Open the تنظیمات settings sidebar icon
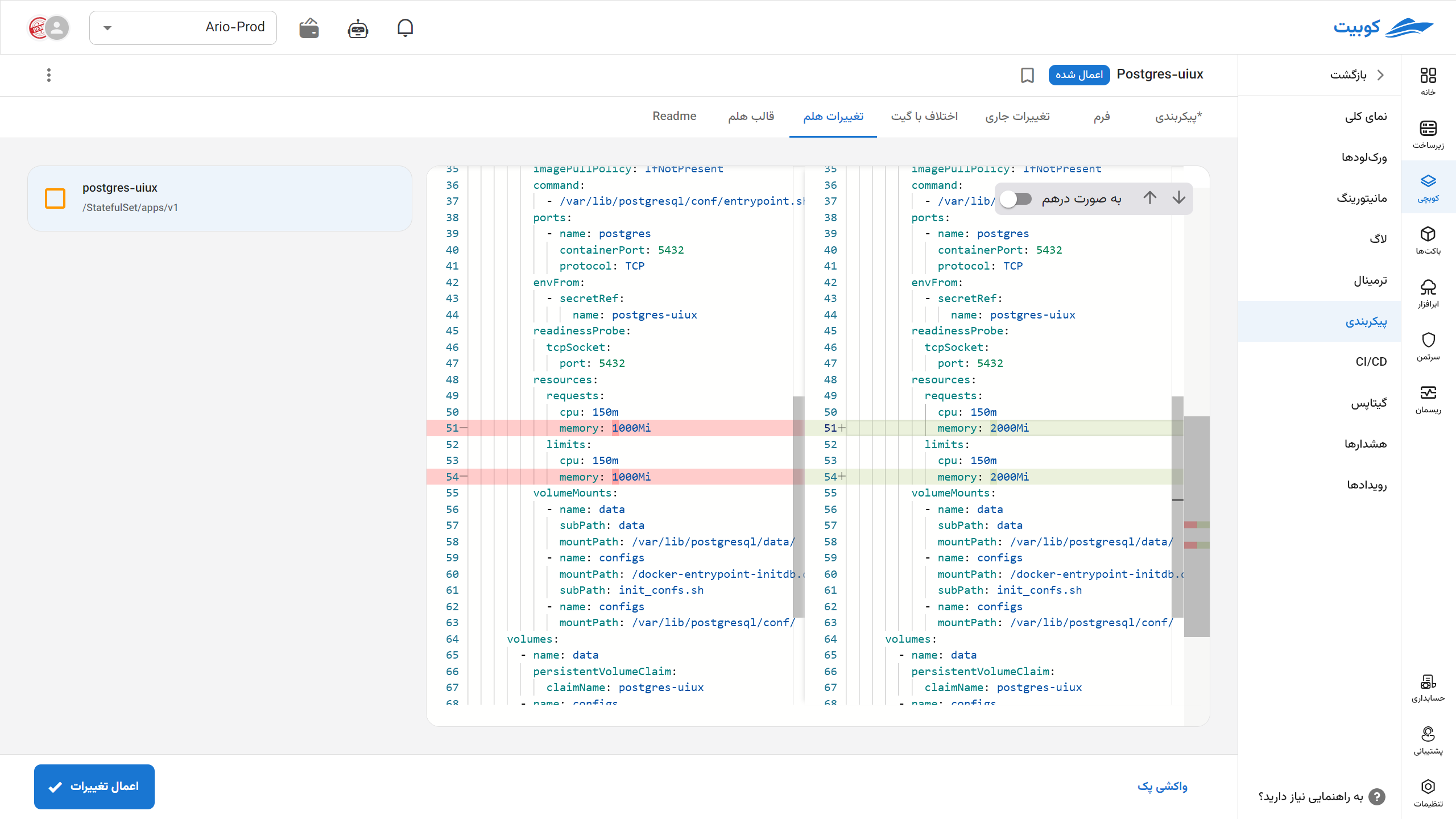 (x=1428, y=793)
